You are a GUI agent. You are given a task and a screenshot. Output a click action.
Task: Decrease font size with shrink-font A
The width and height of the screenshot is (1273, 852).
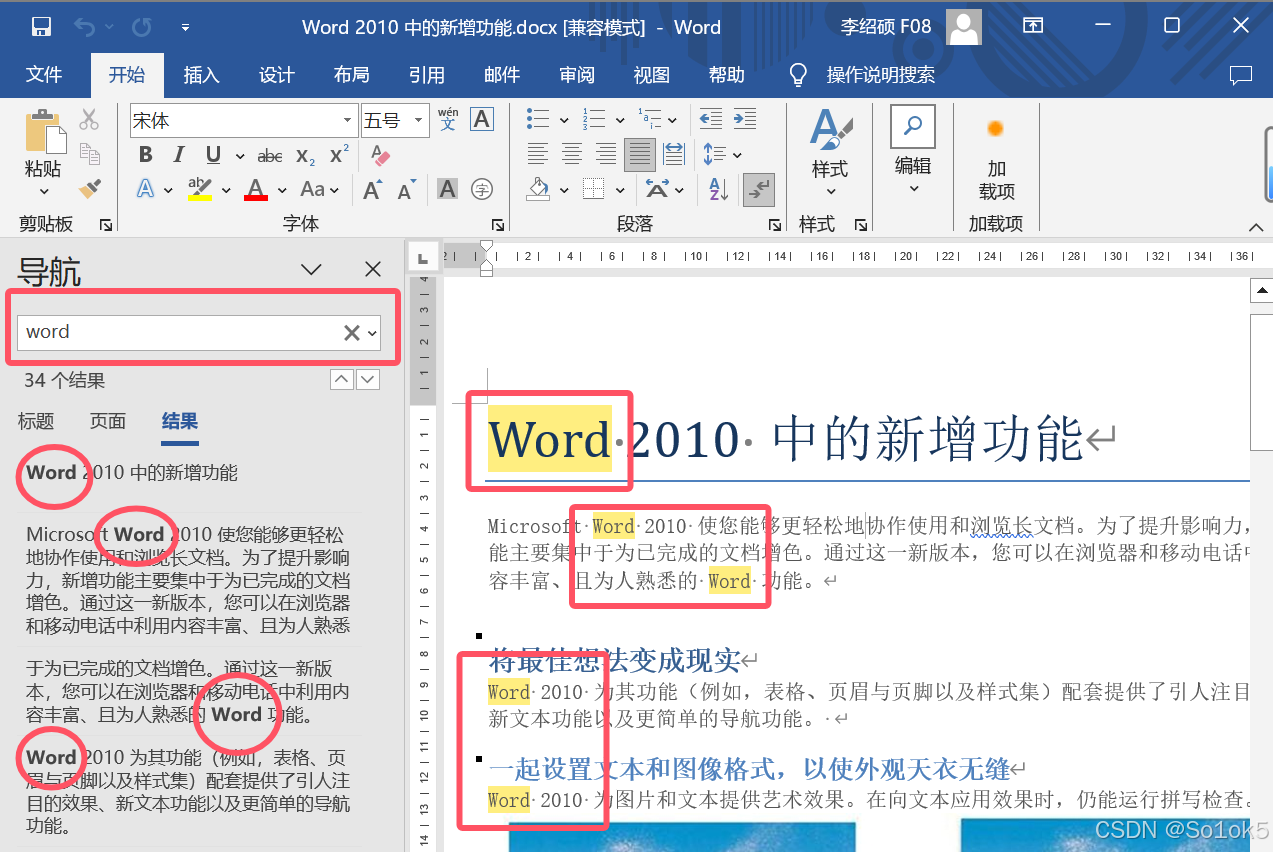pyautogui.click(x=406, y=189)
